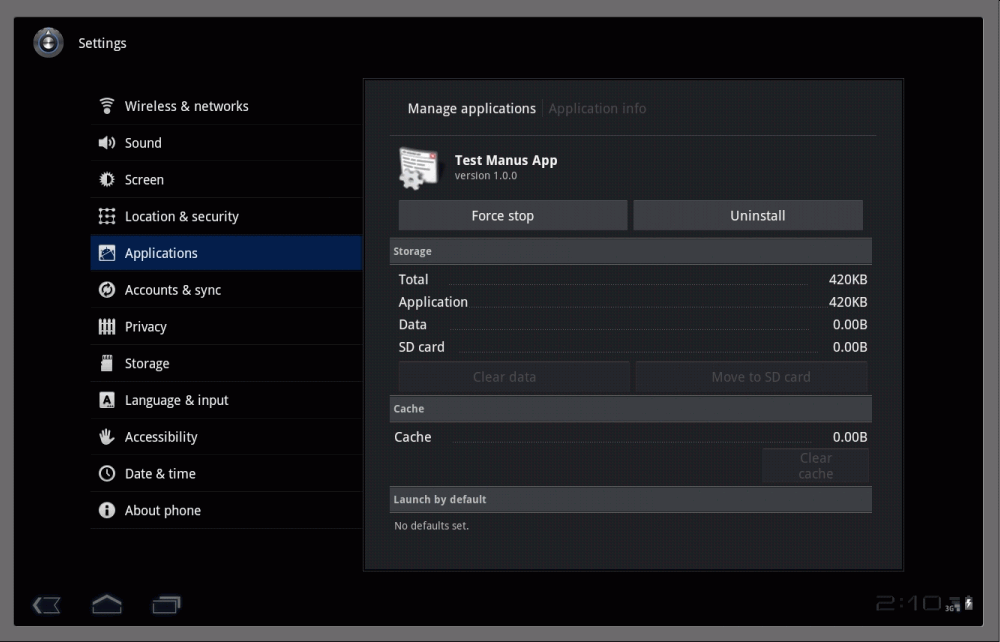Click the Accounts & sync icon
The height and width of the screenshot is (642, 1000).
click(107, 290)
